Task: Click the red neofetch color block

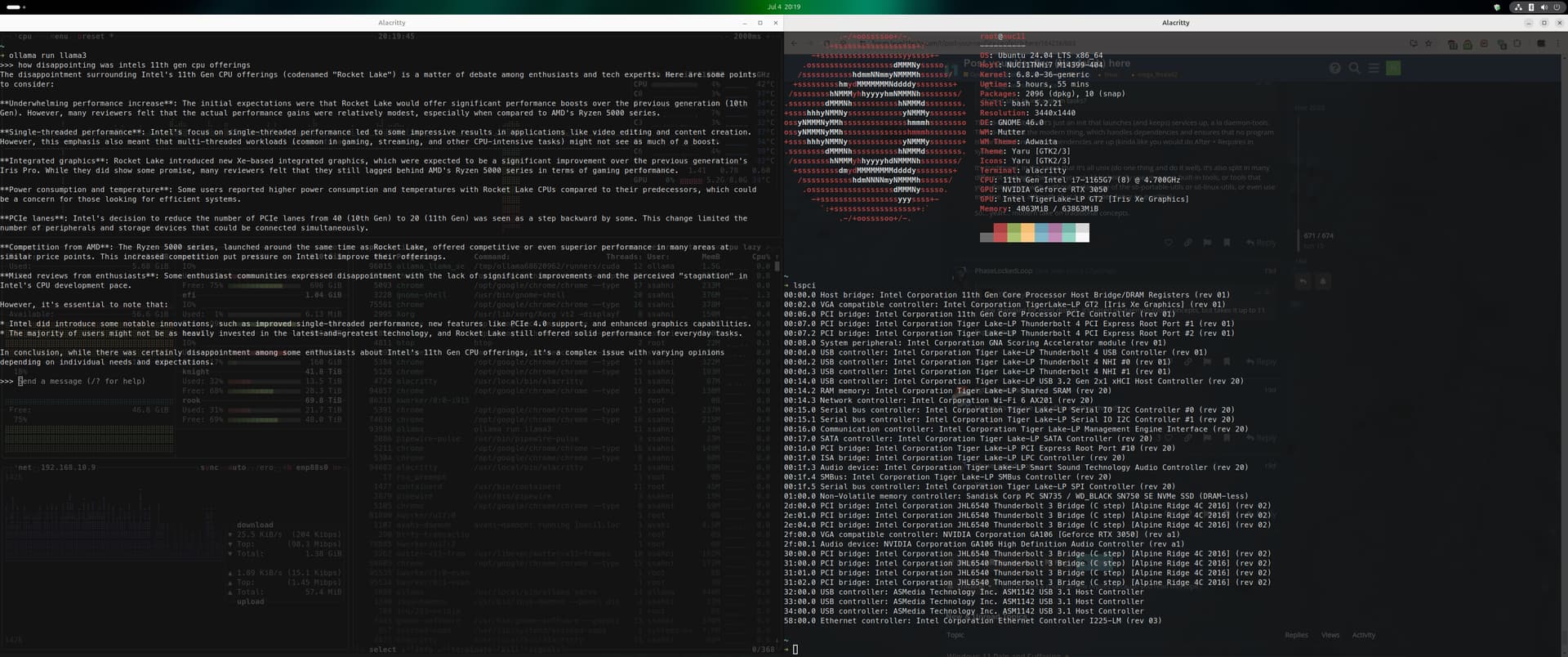Action: [x=1000, y=233]
